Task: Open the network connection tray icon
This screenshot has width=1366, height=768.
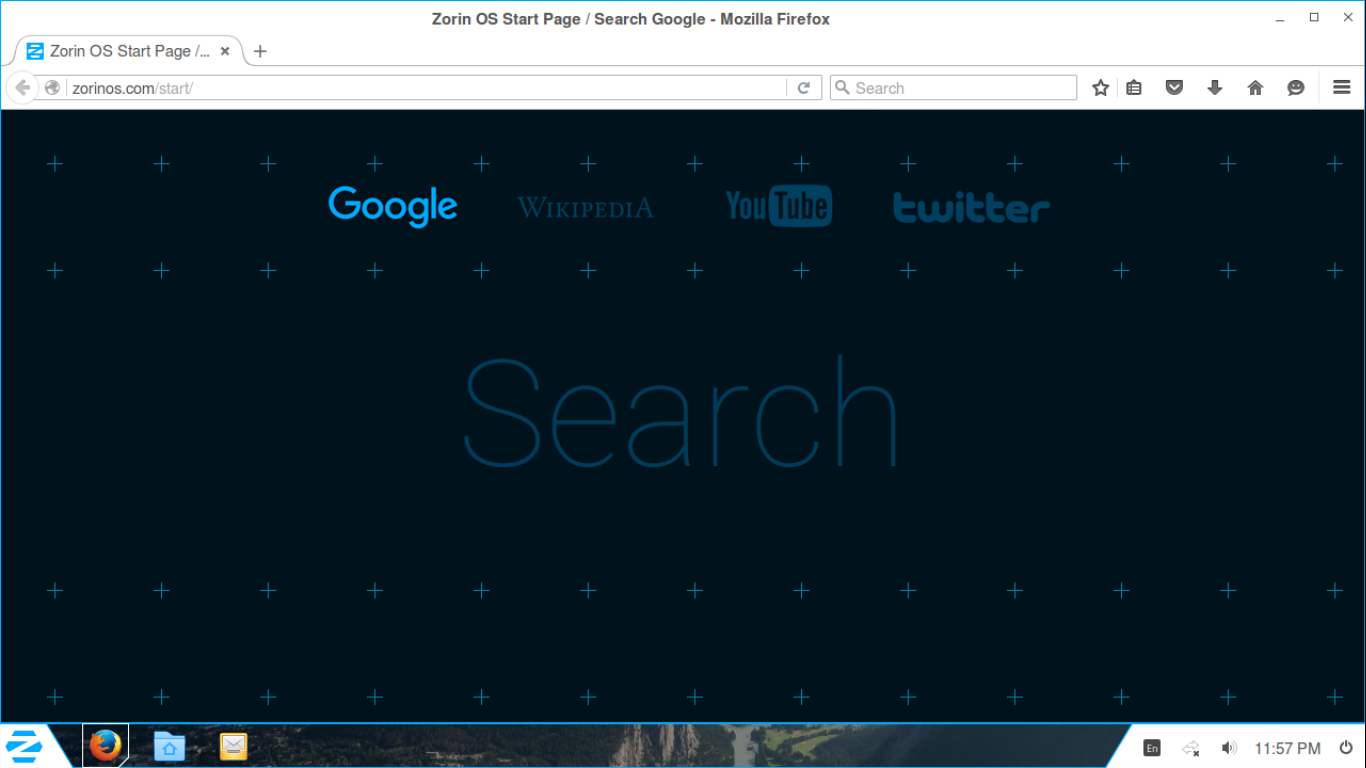Action: [1191, 748]
